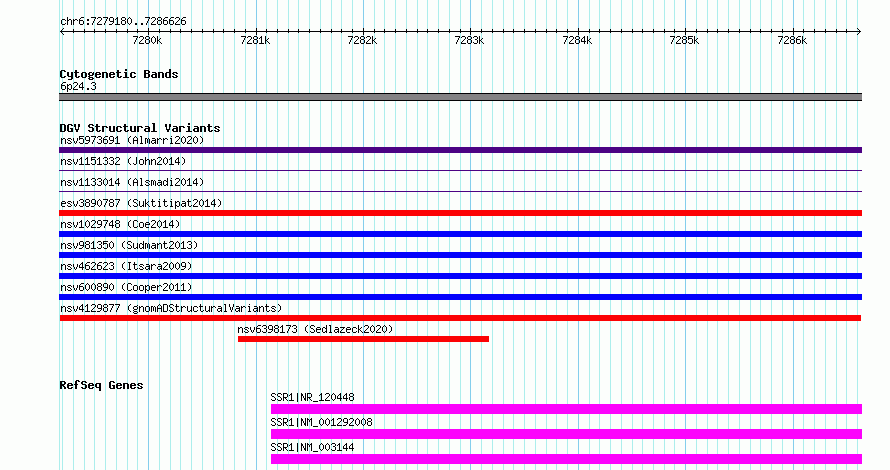Open nsv1133014 (Alsmadi2014) variant label

pos(132,182)
